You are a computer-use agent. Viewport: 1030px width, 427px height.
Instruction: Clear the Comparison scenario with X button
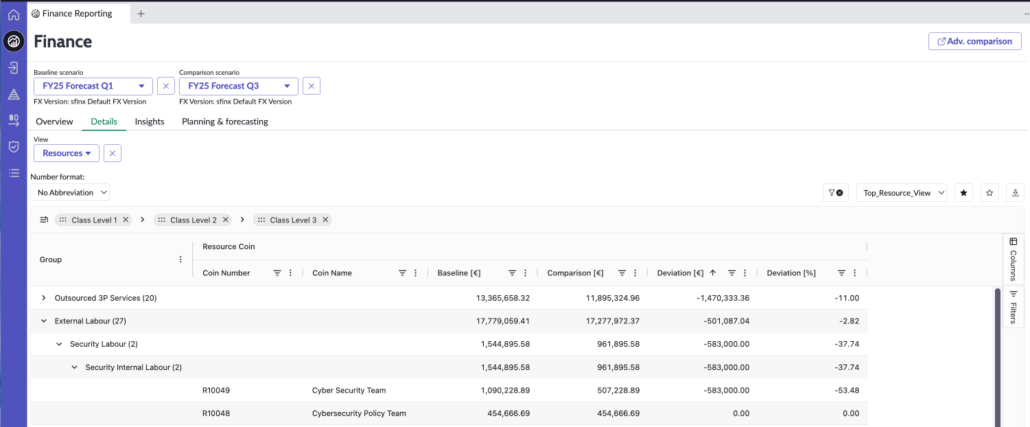(x=312, y=87)
